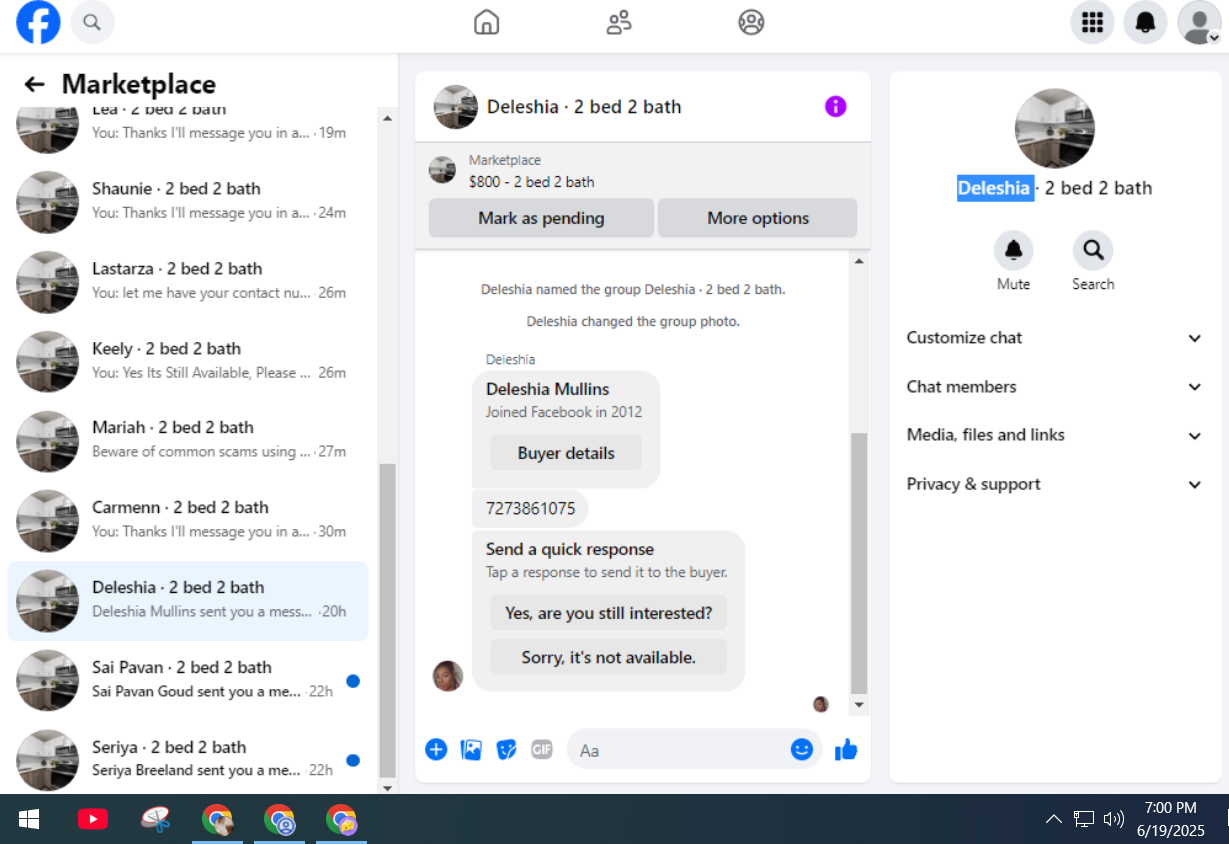
Task: Click the sender avatar beside quick response
Action: pos(448,676)
